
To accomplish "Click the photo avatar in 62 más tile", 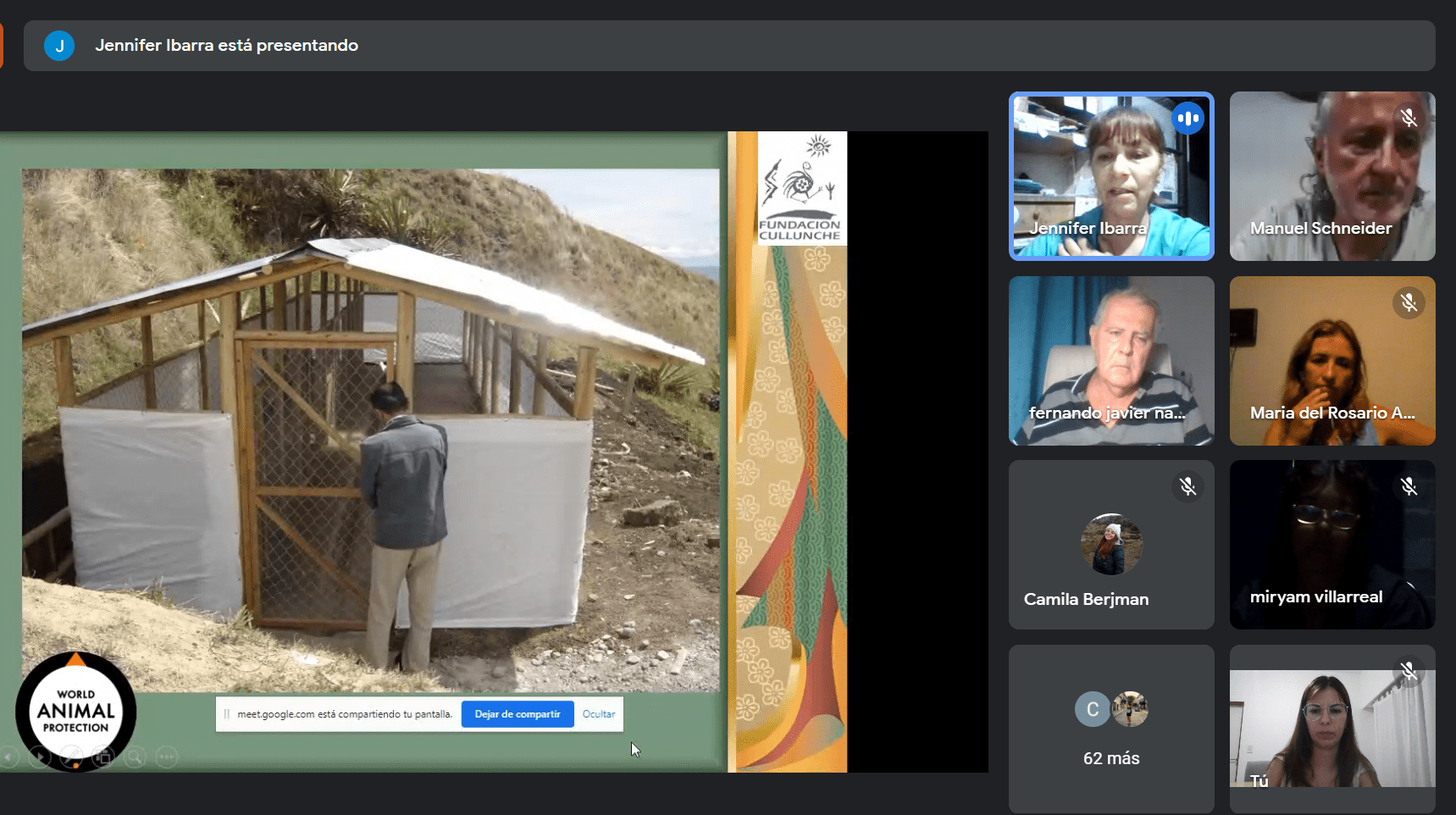I will (x=1131, y=709).
